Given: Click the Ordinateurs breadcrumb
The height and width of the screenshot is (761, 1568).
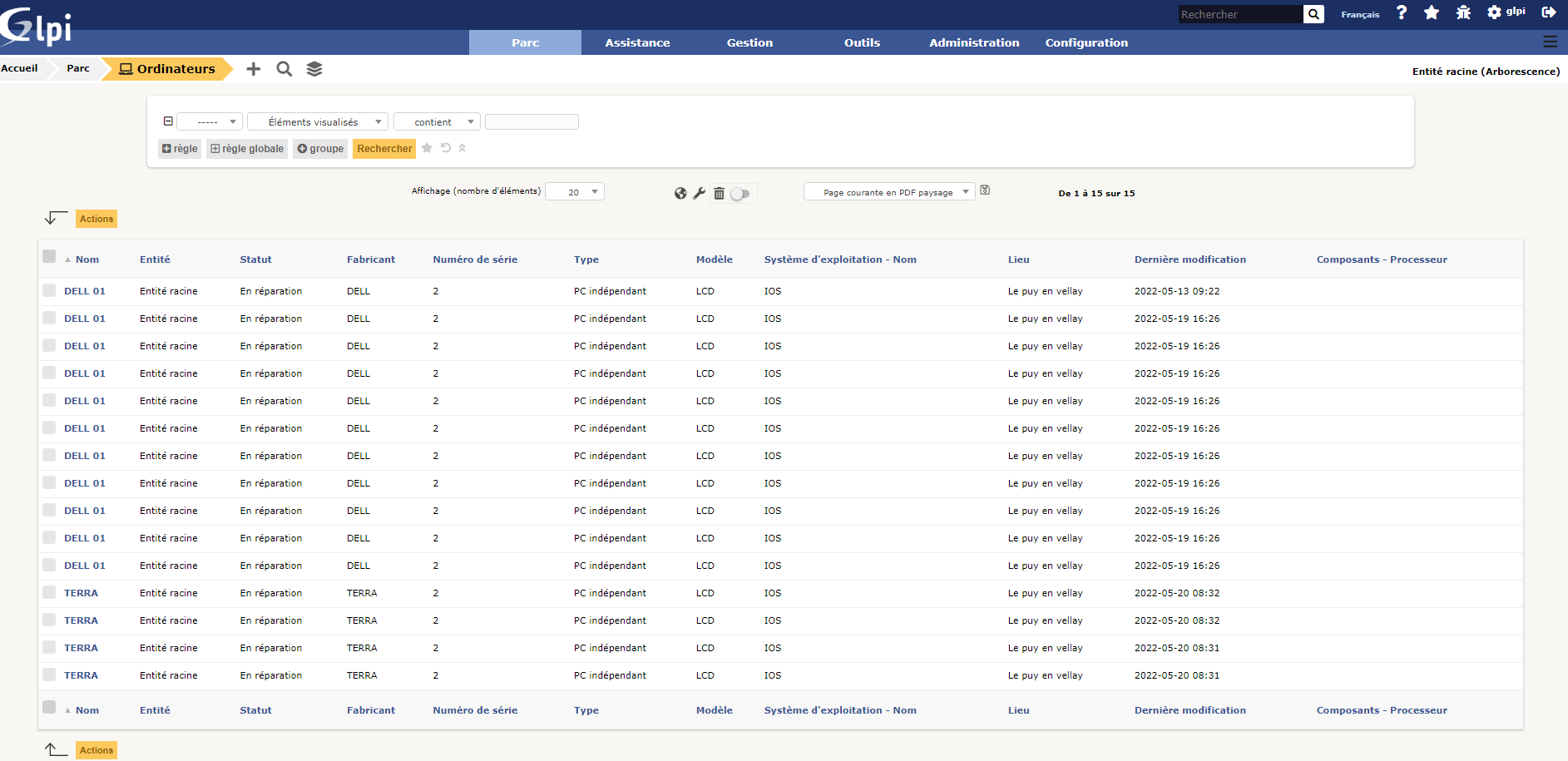Looking at the screenshot, I should pyautogui.click(x=167, y=69).
